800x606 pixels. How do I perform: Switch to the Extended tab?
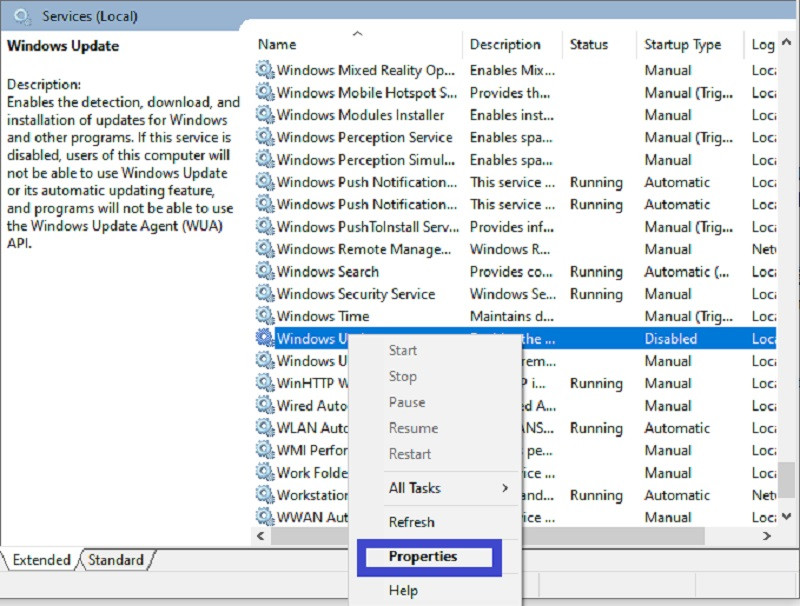click(x=41, y=560)
